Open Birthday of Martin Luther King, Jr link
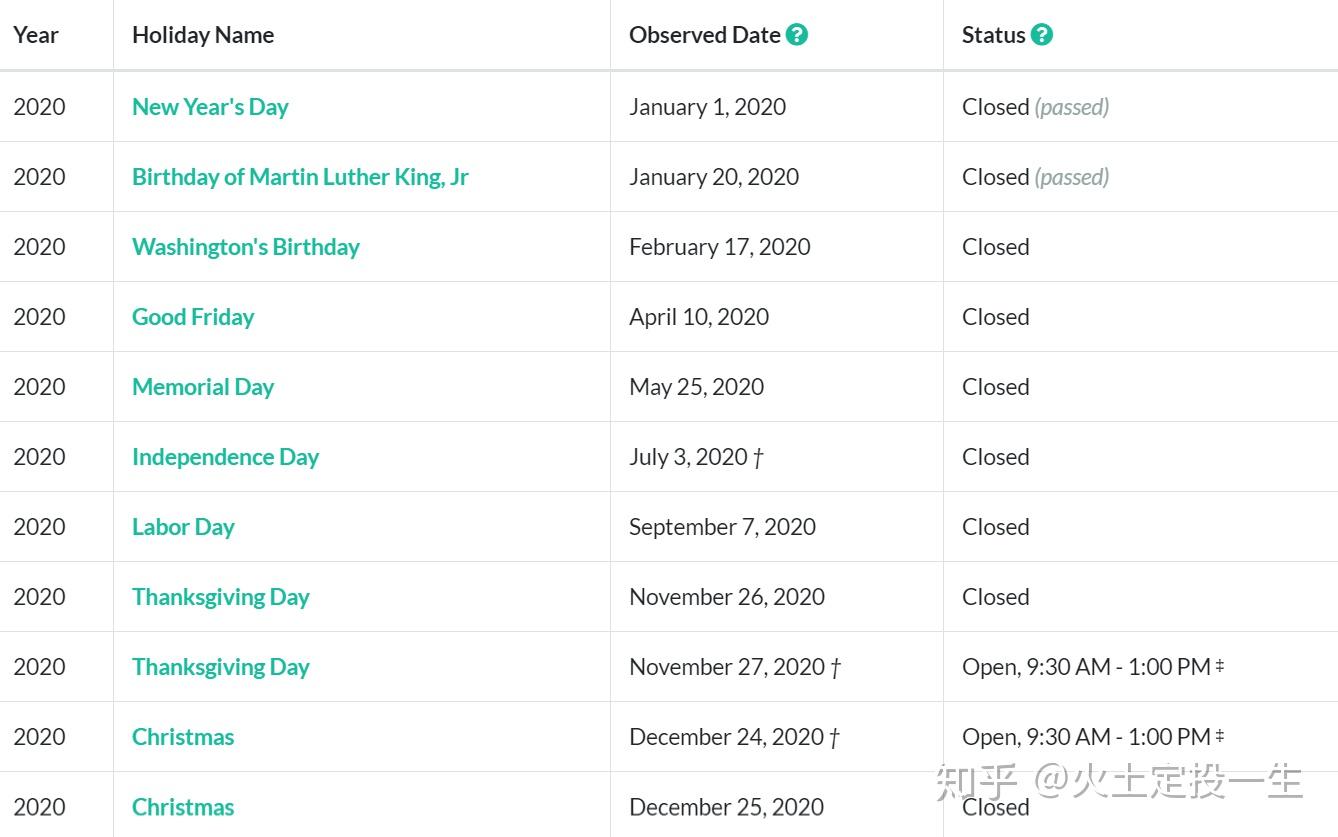This screenshot has height=837, width=1338. [x=300, y=177]
